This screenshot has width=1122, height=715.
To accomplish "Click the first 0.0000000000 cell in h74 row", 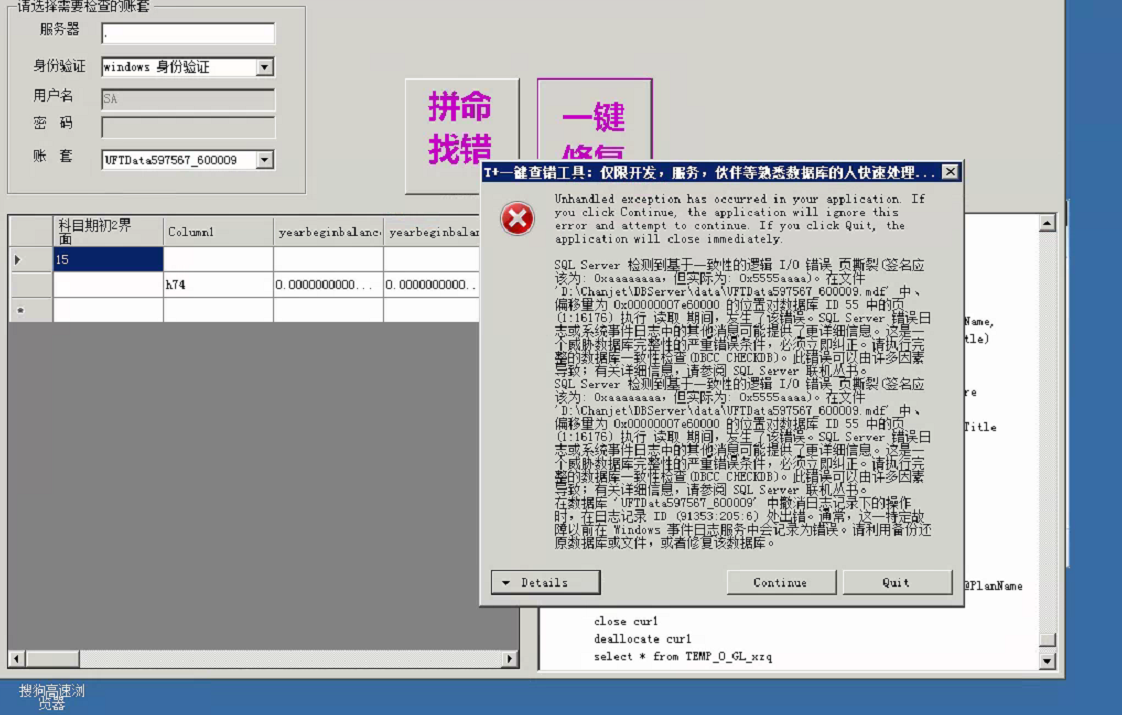I will click(328, 285).
